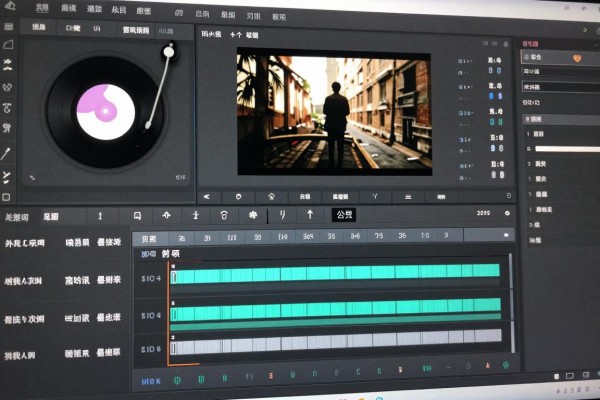Image resolution: width=600 pixels, height=400 pixels.
Task: Click the small arrow icon at media panel bottom-left
Action: [x=32, y=178]
